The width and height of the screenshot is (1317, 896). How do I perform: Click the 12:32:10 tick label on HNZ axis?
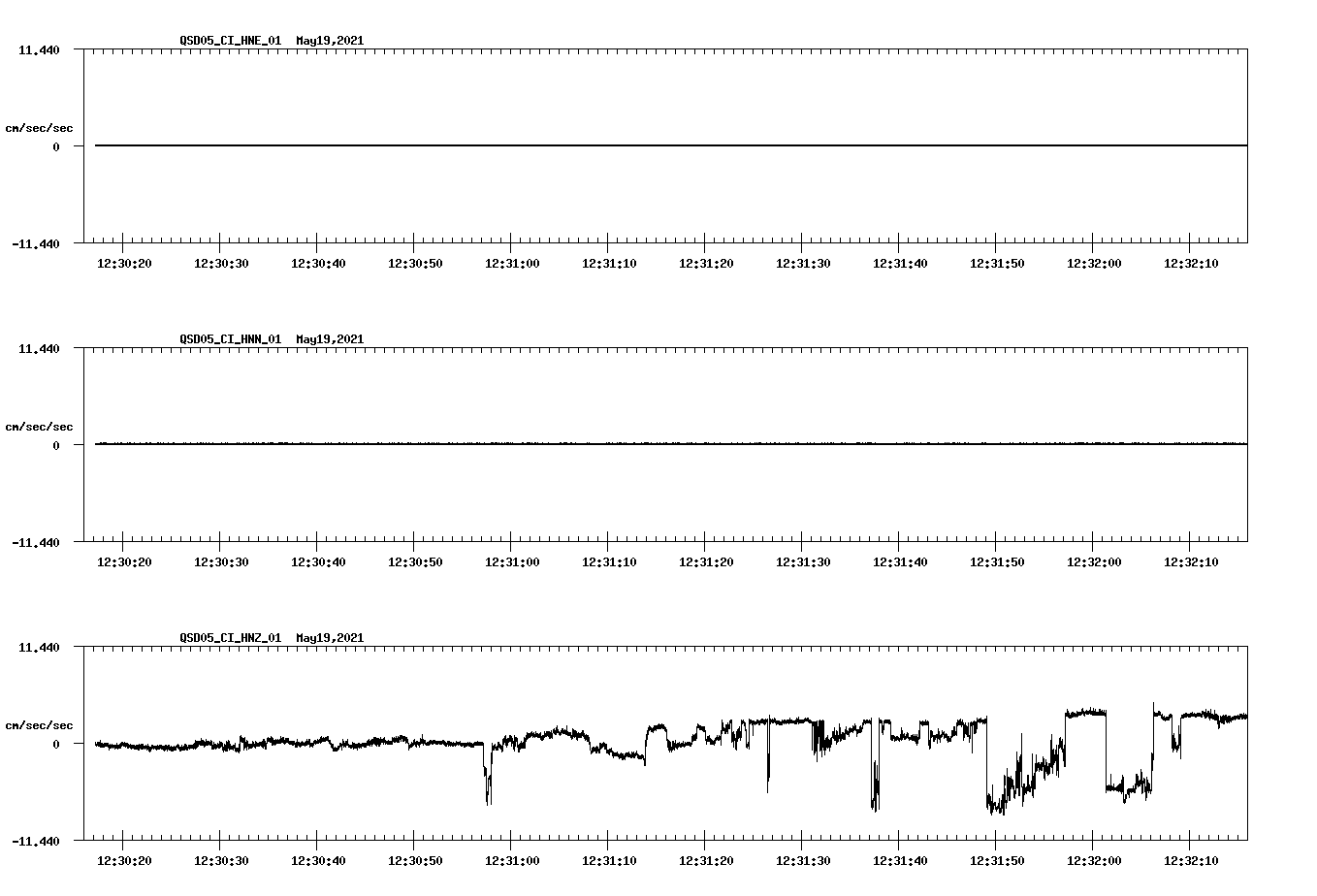point(1189,859)
